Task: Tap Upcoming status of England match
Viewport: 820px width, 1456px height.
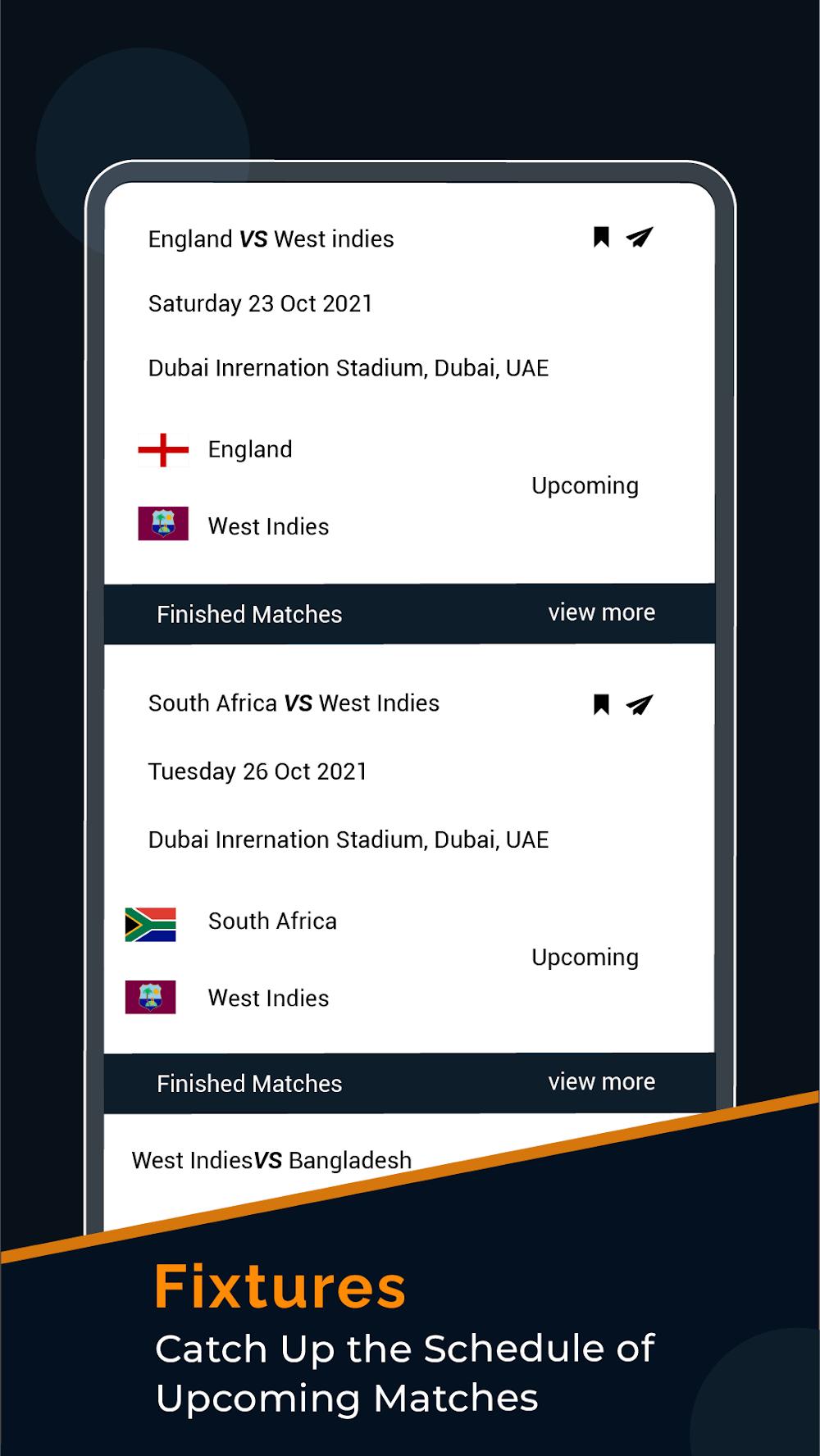Action: tap(585, 485)
